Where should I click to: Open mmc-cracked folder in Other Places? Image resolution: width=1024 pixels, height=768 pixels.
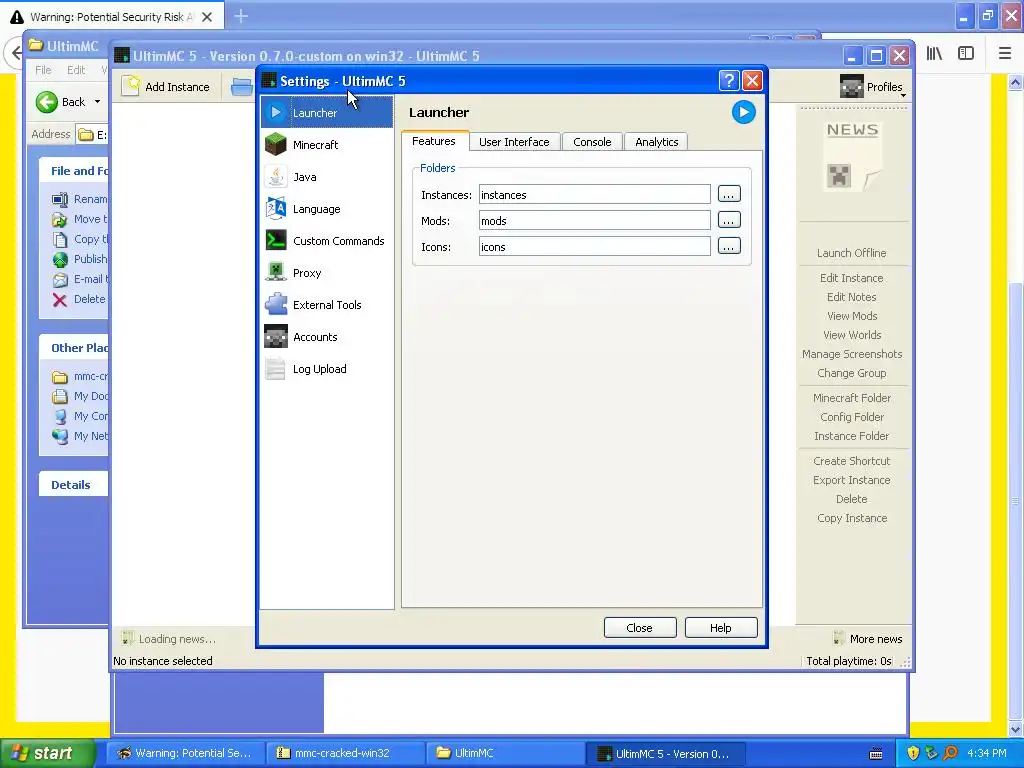81,376
